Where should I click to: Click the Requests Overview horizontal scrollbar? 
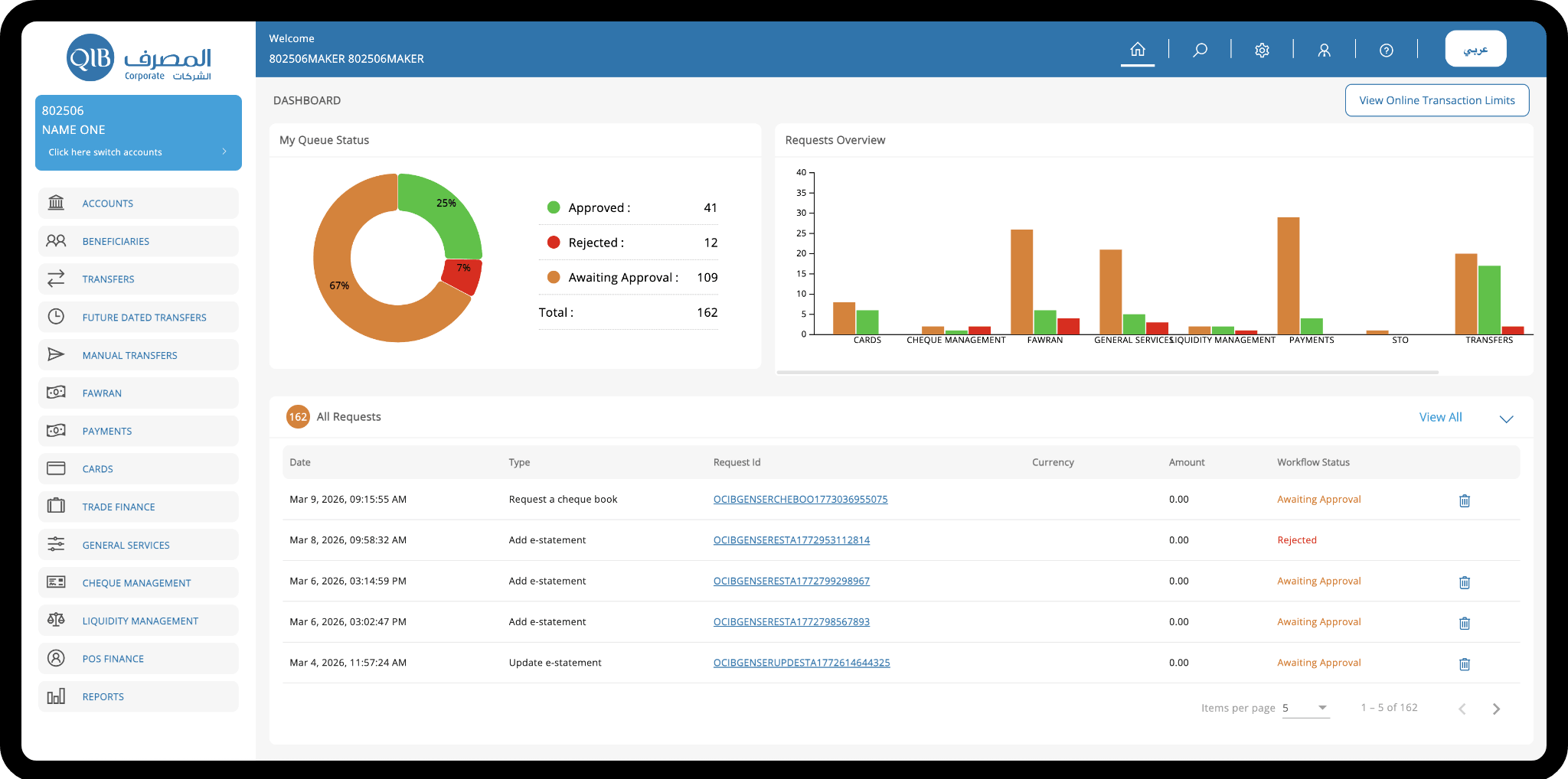pyautogui.click(x=1107, y=373)
